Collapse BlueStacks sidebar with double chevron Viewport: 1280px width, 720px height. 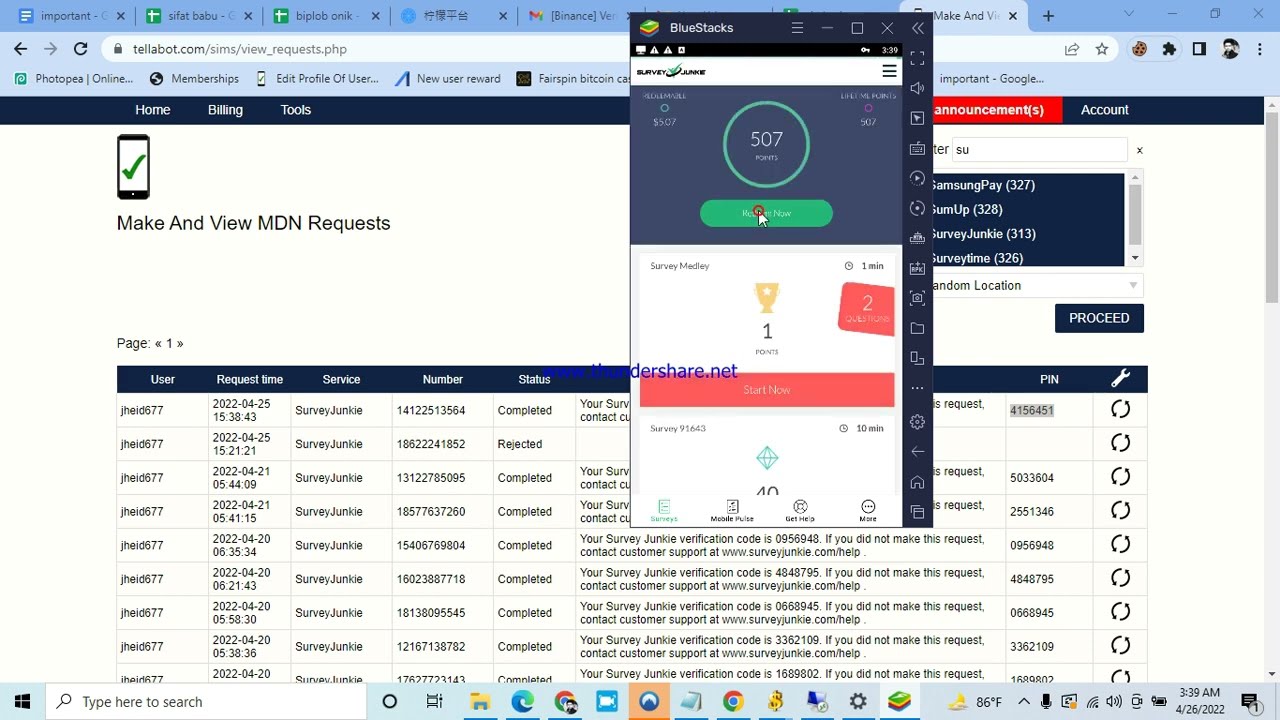point(918,28)
